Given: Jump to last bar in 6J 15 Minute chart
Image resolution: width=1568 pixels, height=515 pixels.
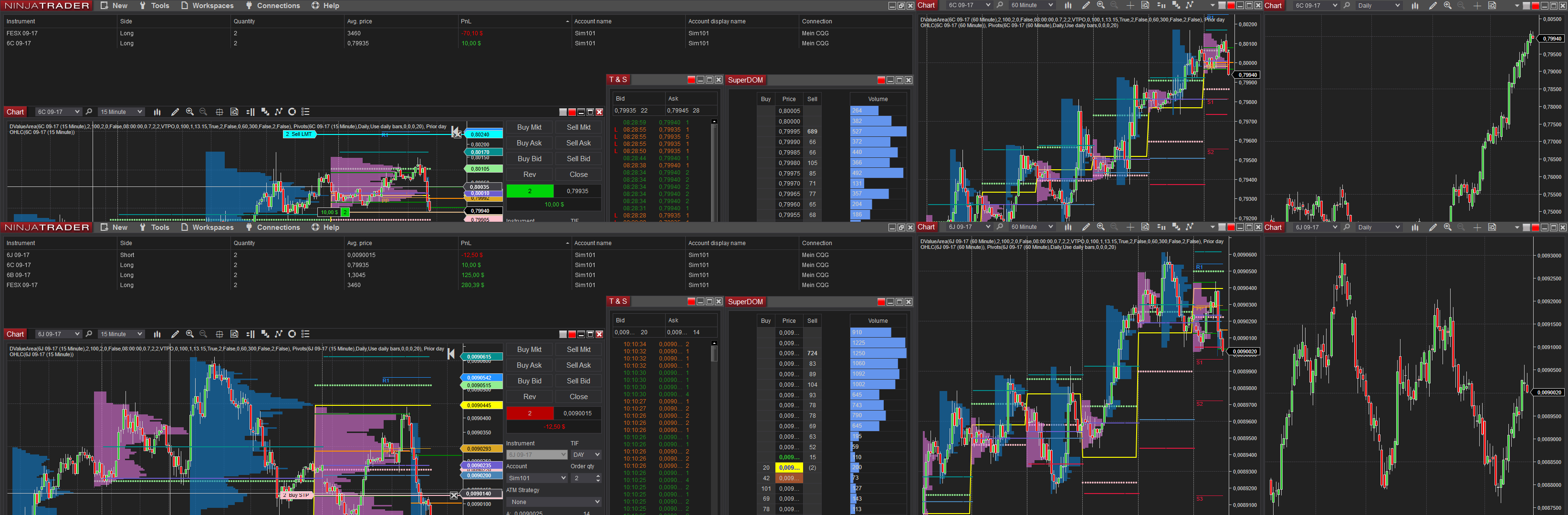Looking at the screenshot, I should click(x=451, y=354).
